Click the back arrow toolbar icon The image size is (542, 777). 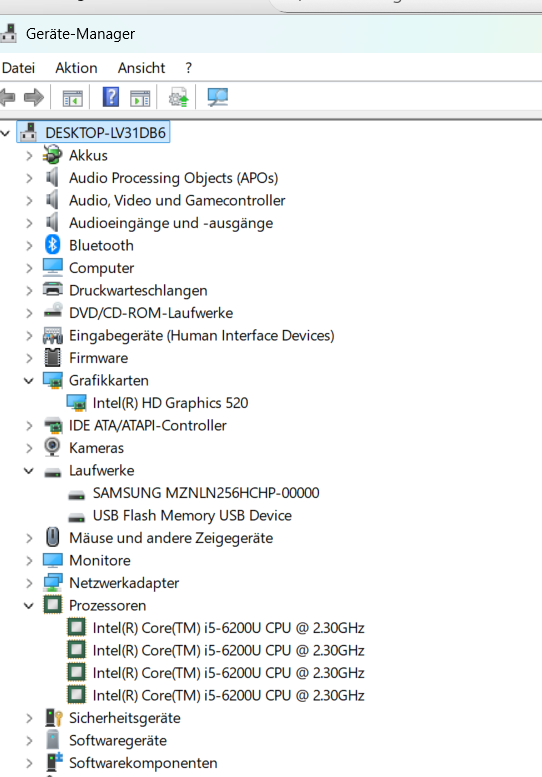click(7, 97)
